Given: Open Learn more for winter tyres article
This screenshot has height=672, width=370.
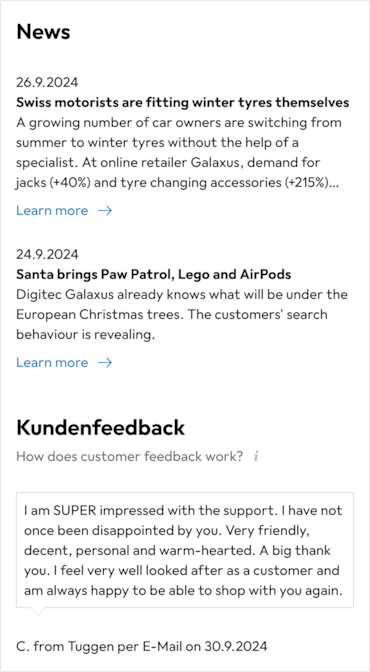Looking at the screenshot, I should pos(52,210).
